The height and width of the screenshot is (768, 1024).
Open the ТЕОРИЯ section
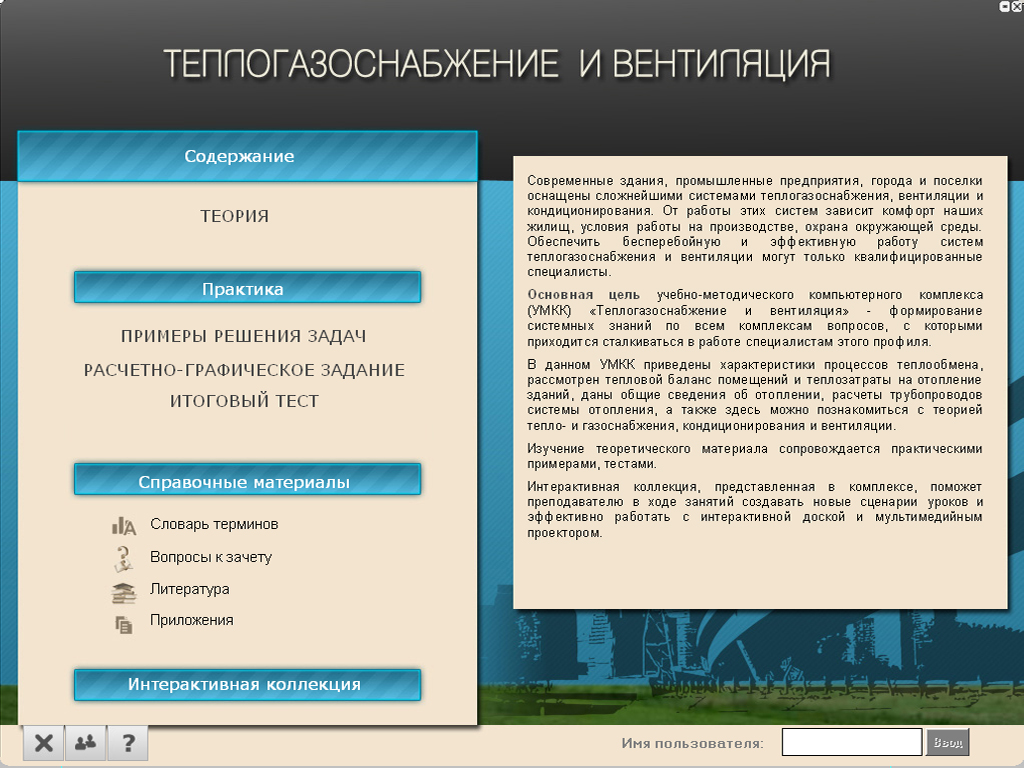(235, 216)
